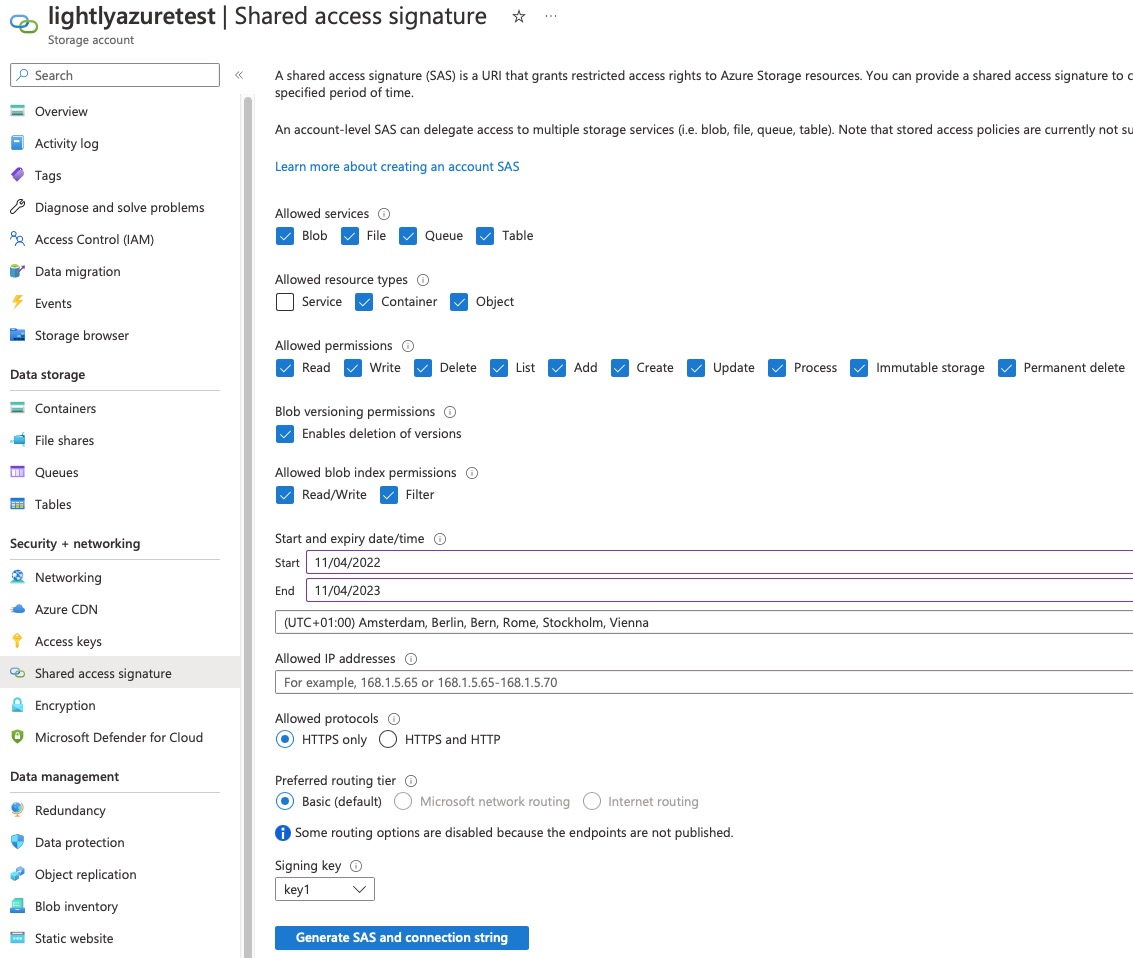Click the Access keys key icon
Image resolution: width=1133 pixels, height=958 pixels.
17,641
